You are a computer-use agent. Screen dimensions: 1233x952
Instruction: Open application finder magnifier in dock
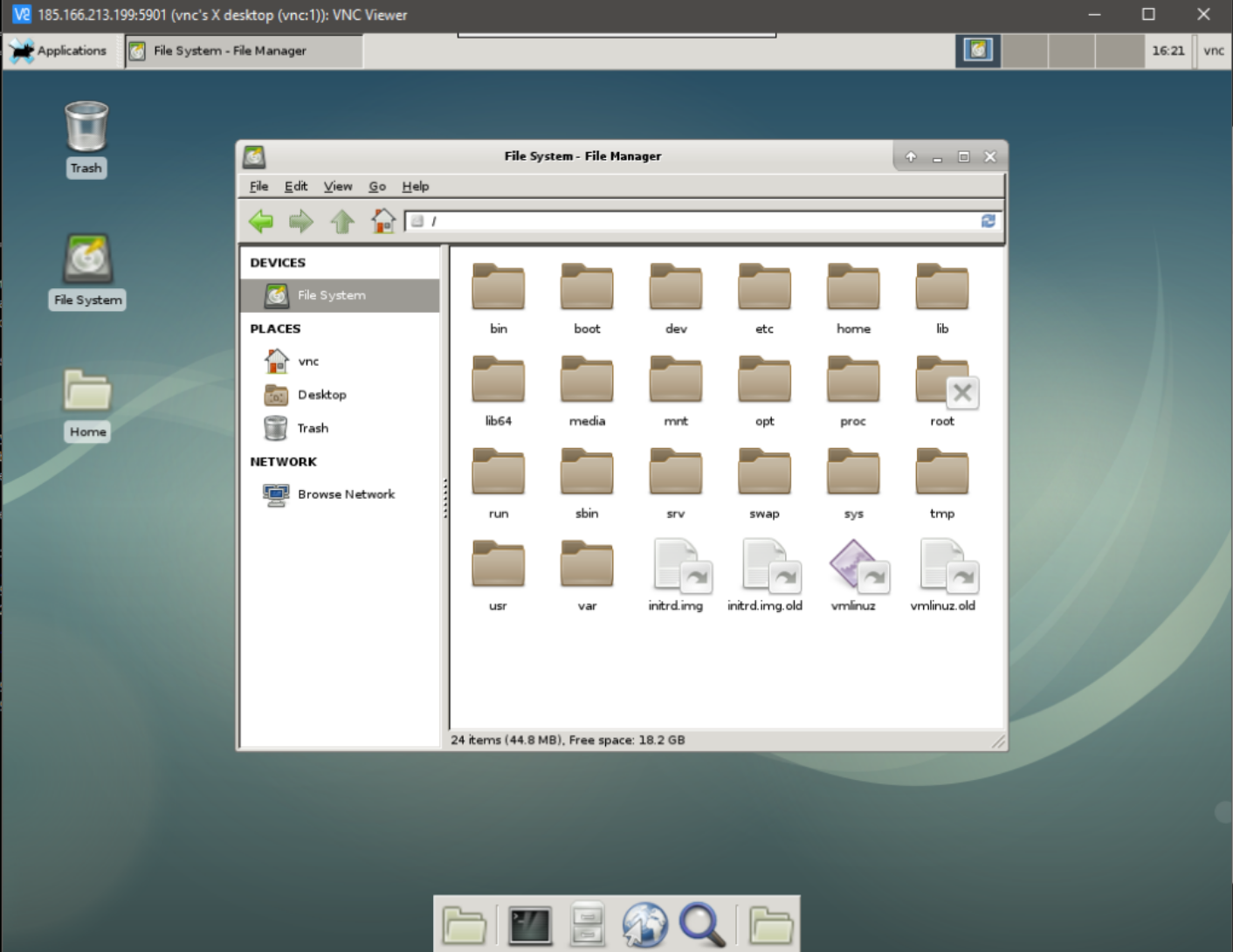pos(702,925)
